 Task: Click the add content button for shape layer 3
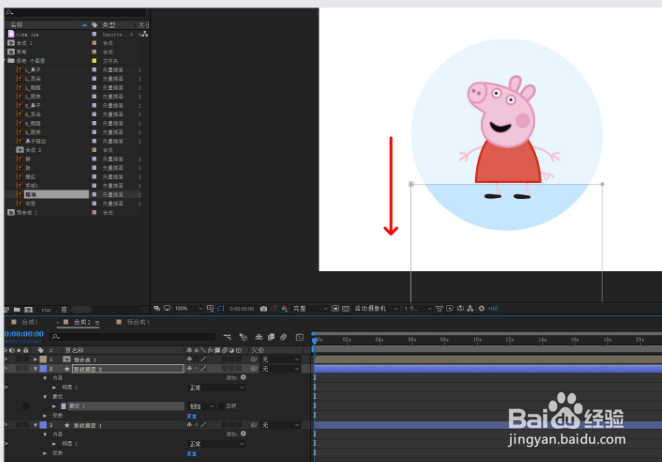243,434
